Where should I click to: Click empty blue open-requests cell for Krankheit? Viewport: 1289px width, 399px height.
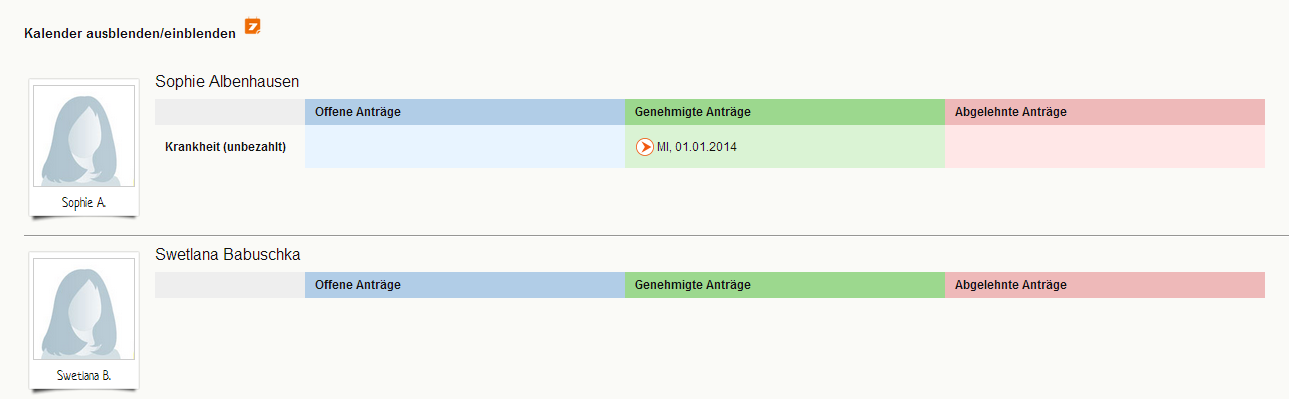(x=465, y=146)
